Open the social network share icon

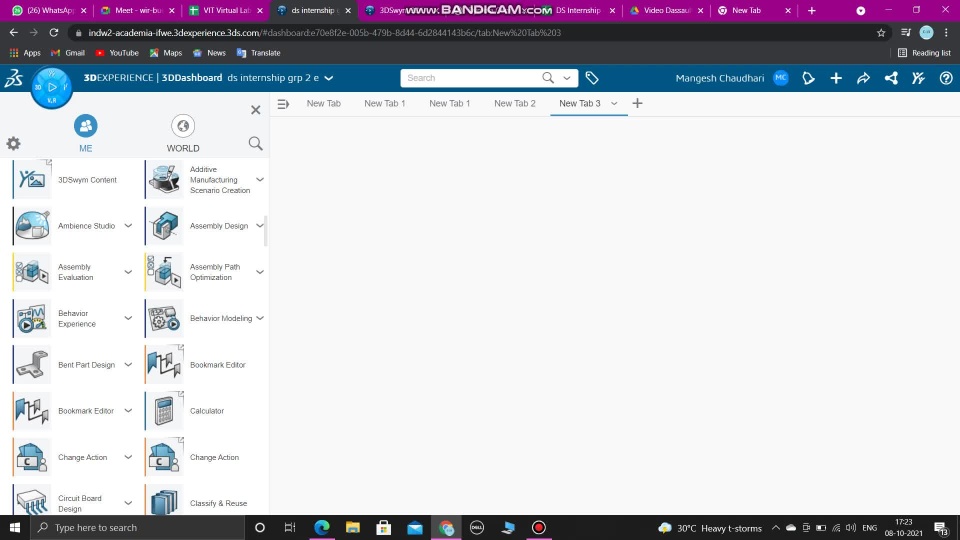click(x=891, y=78)
